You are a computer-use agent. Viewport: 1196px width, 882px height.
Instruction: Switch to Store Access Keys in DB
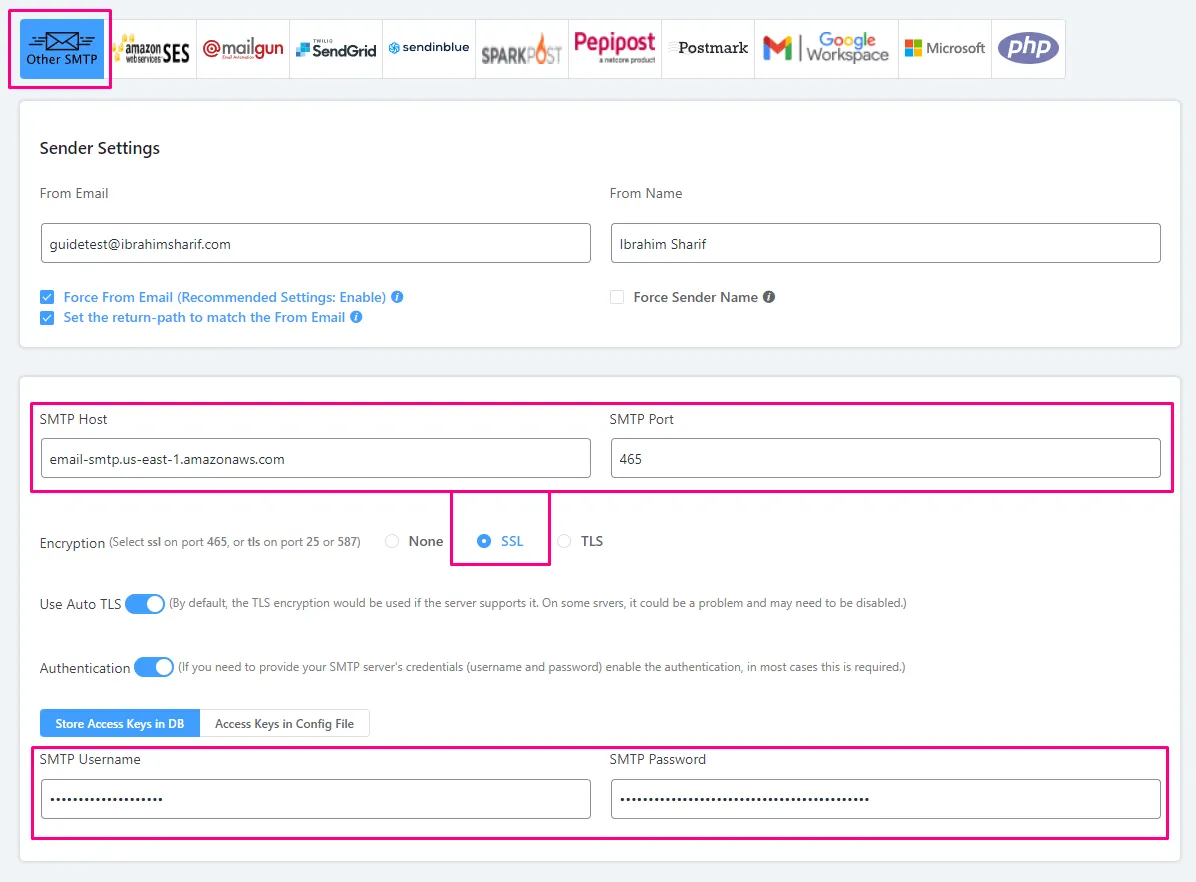point(120,723)
